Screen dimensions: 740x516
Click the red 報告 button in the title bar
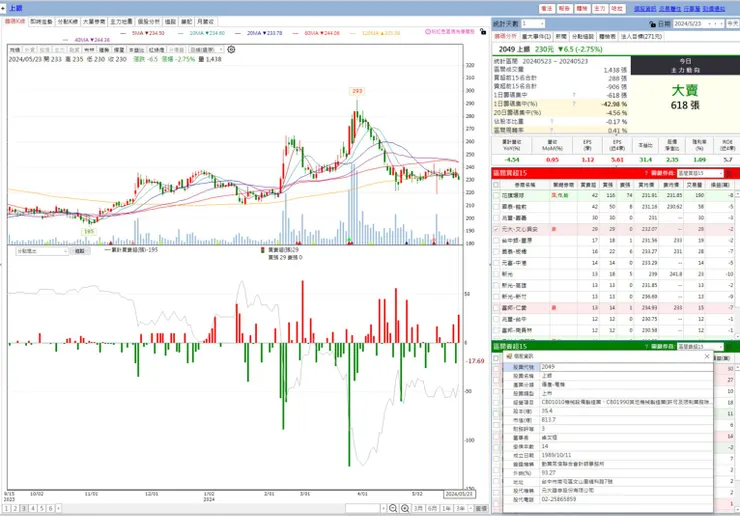[x=564, y=8]
